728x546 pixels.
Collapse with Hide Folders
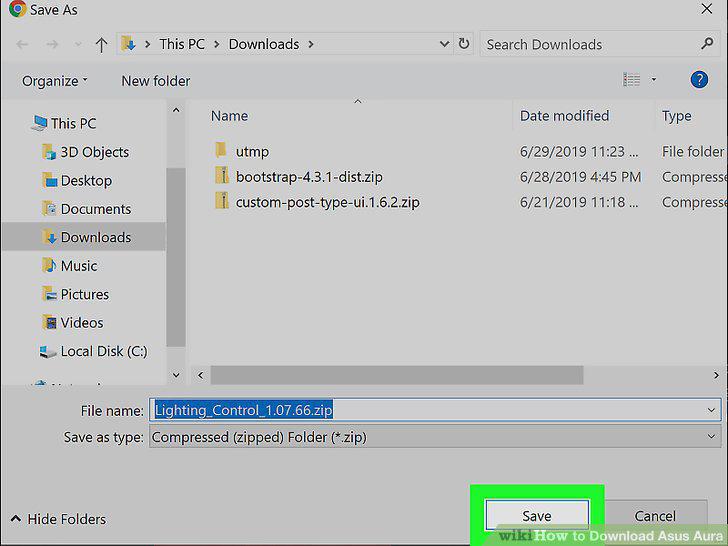coord(58,519)
